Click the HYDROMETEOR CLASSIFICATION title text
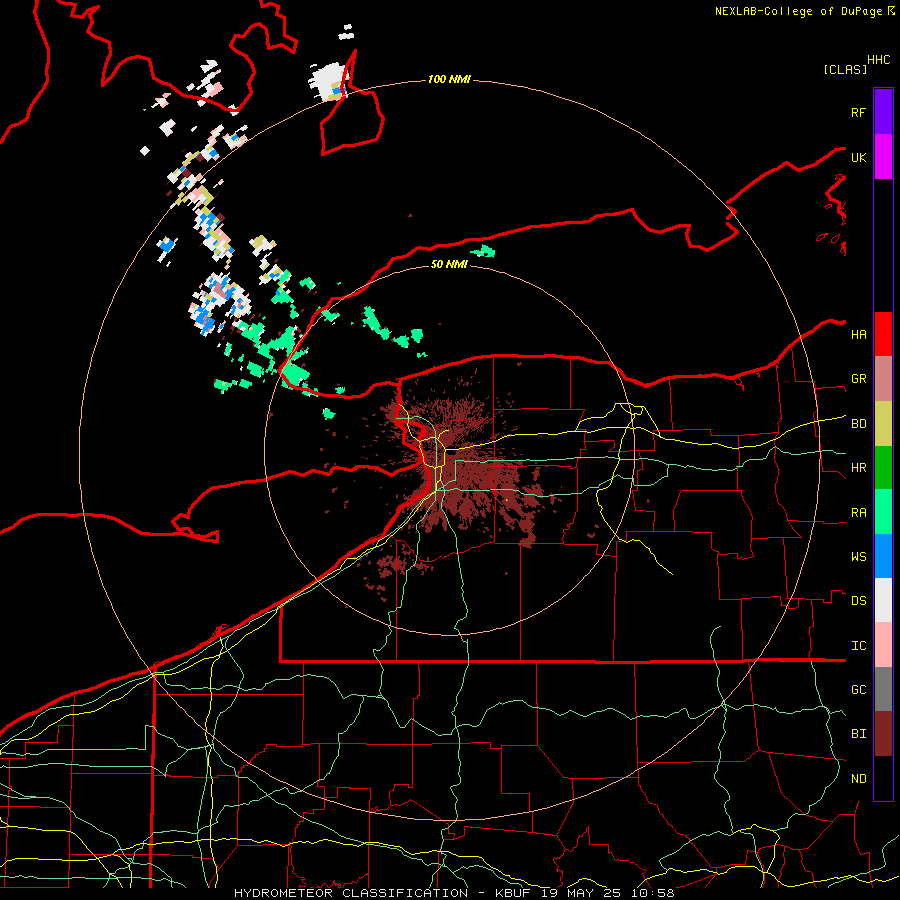 351,893
